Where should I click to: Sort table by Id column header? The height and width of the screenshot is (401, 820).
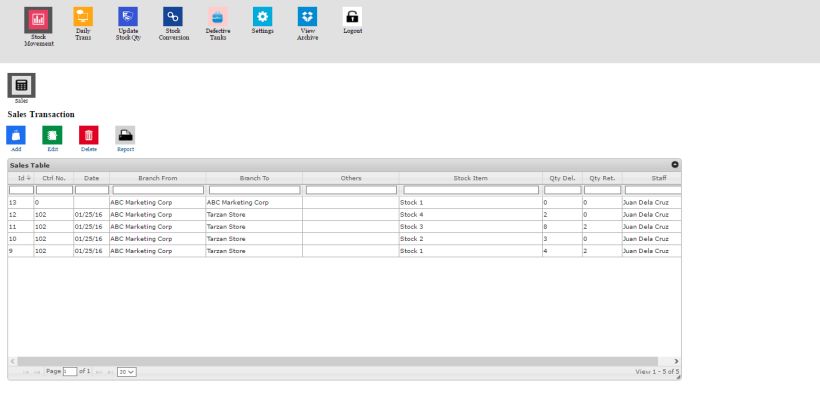[x=20, y=178]
